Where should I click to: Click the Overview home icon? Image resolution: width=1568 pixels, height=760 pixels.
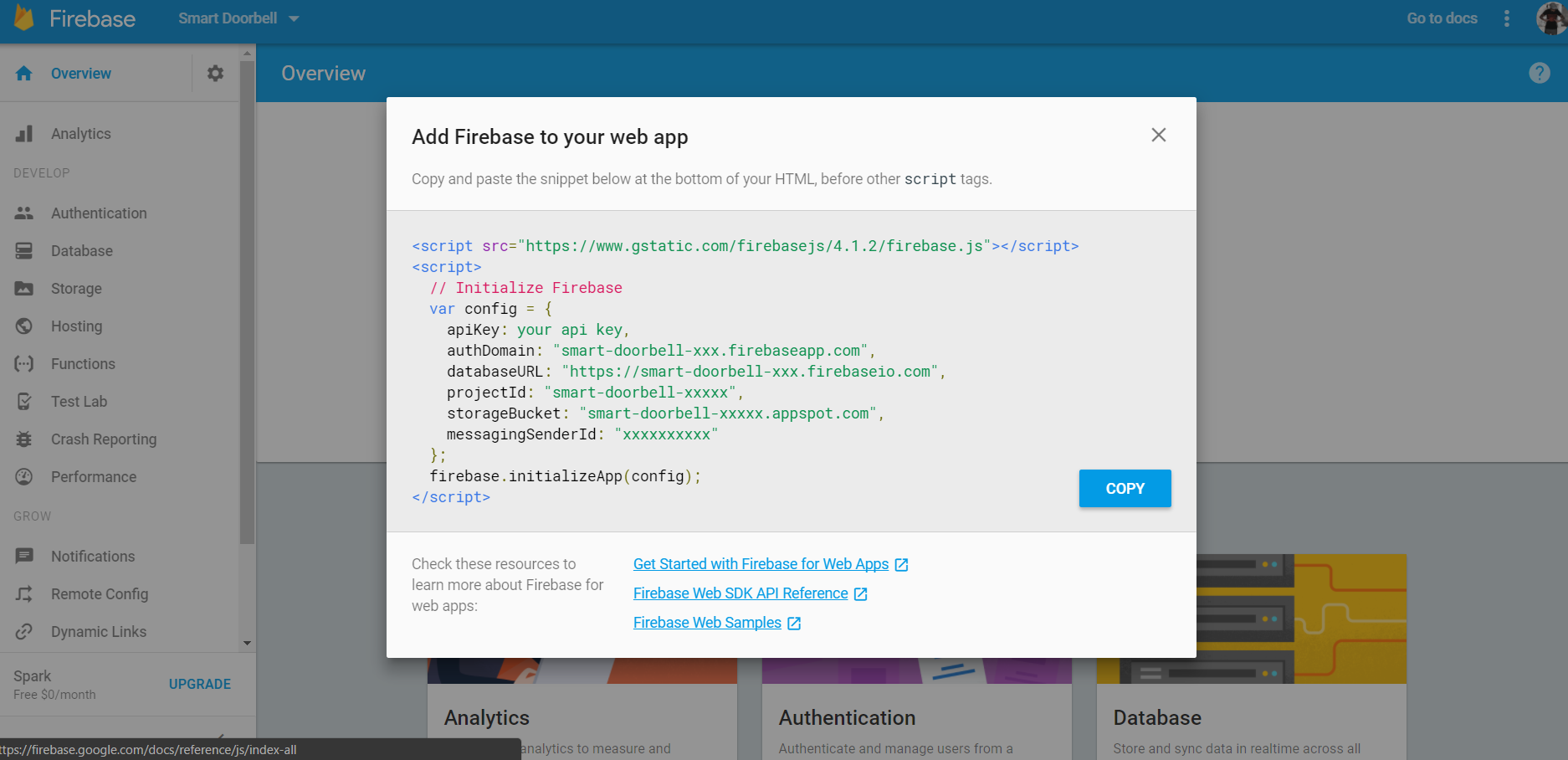pos(24,74)
